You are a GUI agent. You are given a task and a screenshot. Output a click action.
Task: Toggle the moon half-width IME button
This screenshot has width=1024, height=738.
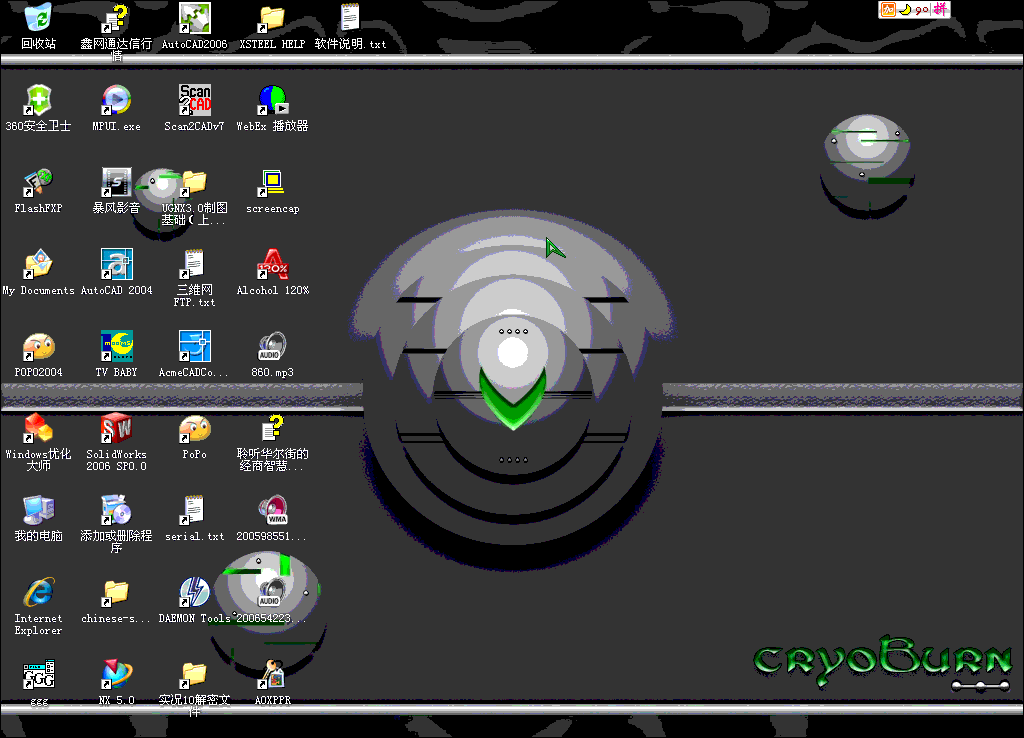(905, 10)
